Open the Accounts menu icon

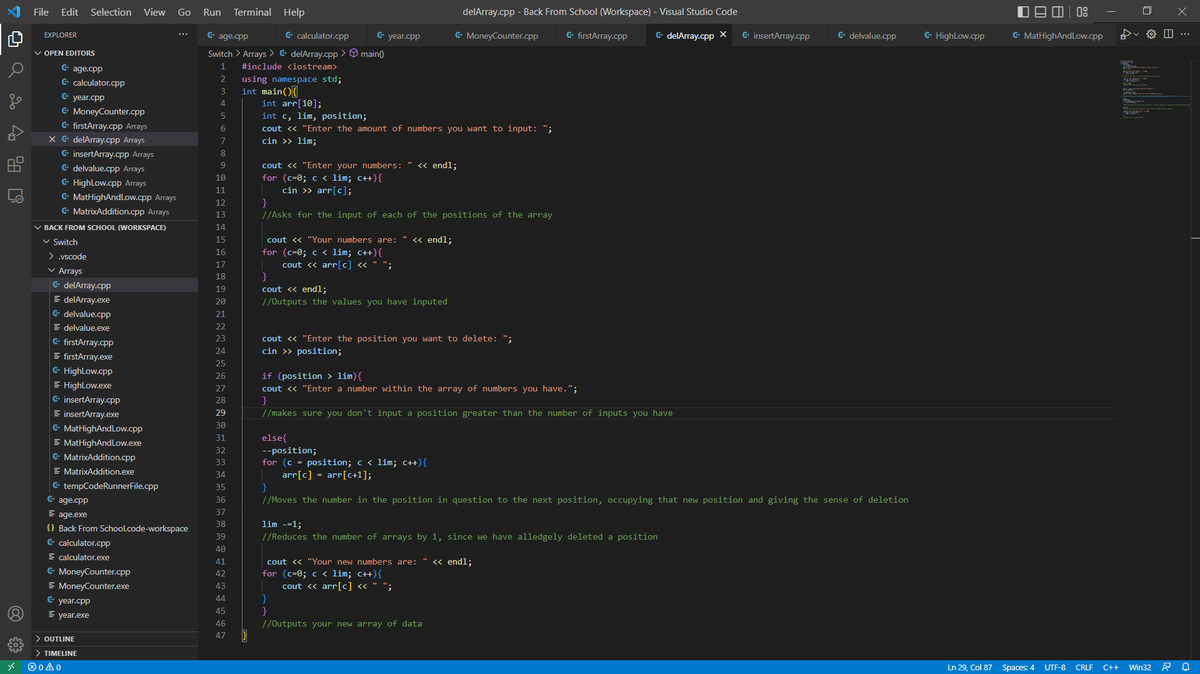pyautogui.click(x=15, y=613)
